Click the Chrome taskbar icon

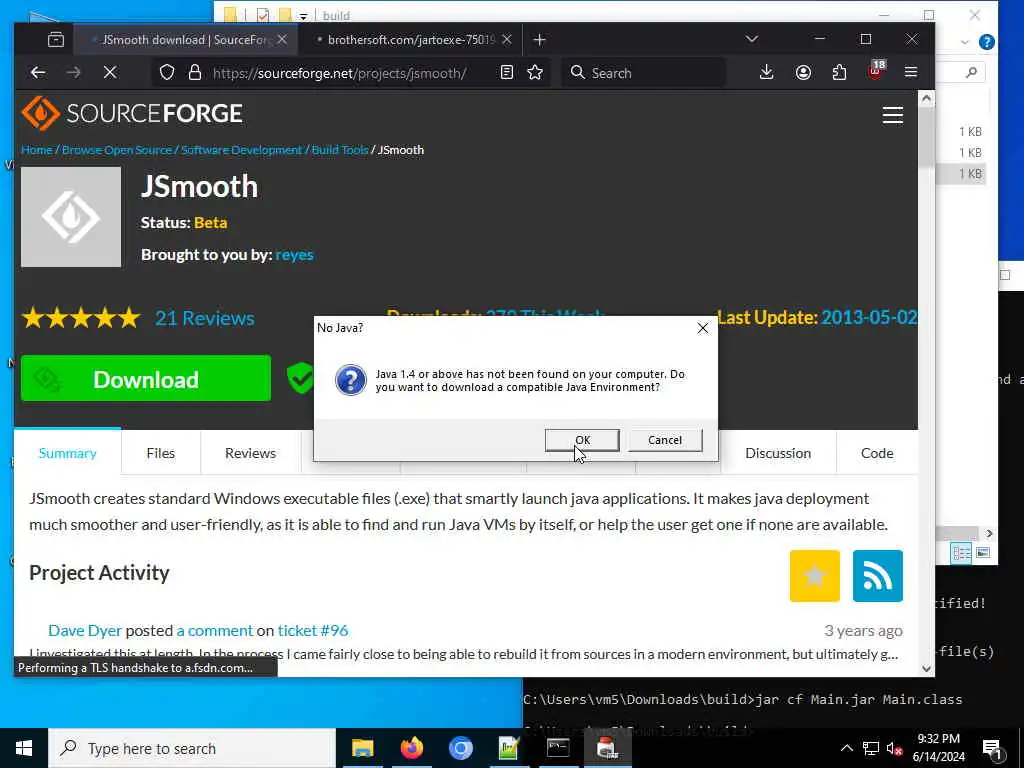[460, 748]
